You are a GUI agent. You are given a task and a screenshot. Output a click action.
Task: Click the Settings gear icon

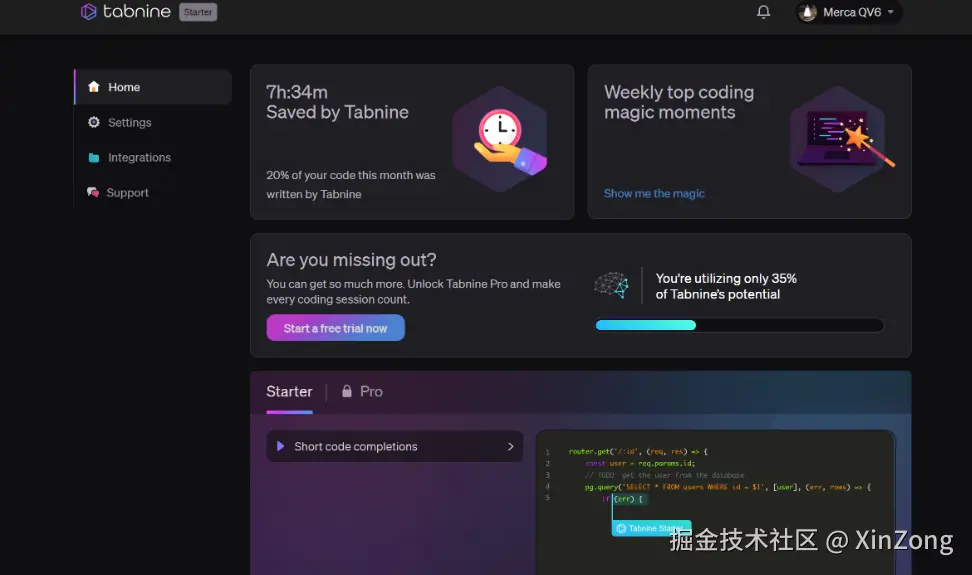pyautogui.click(x=94, y=122)
